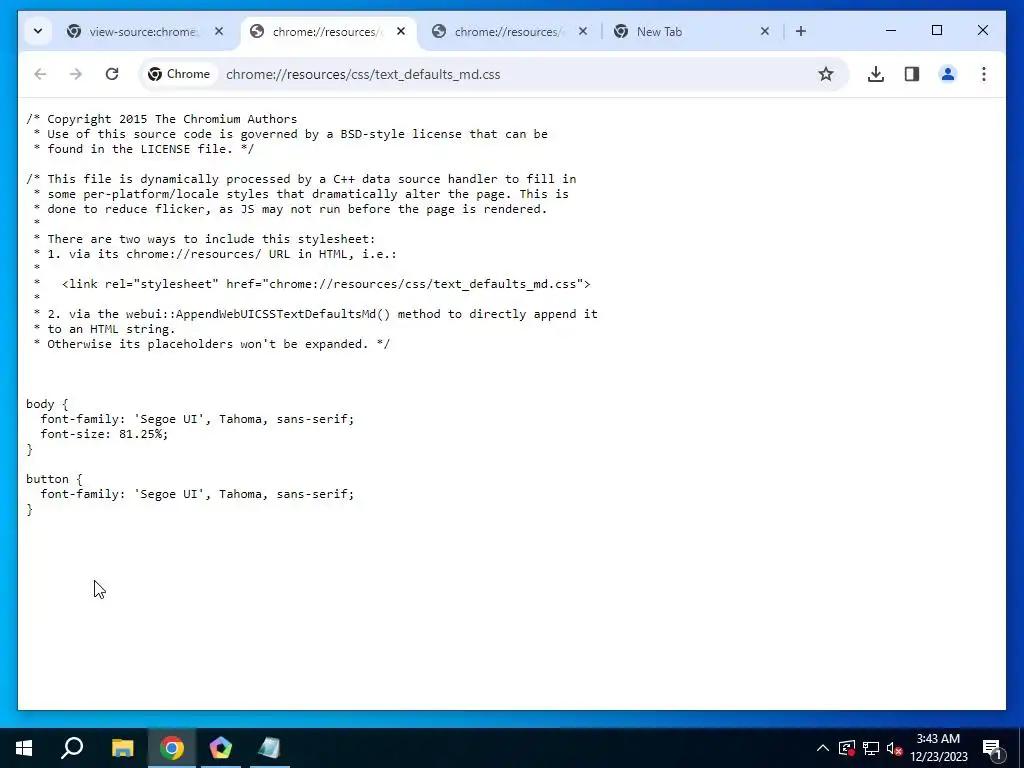Open the network tray icon
Viewport: 1024px width, 768px height.
tap(871, 748)
